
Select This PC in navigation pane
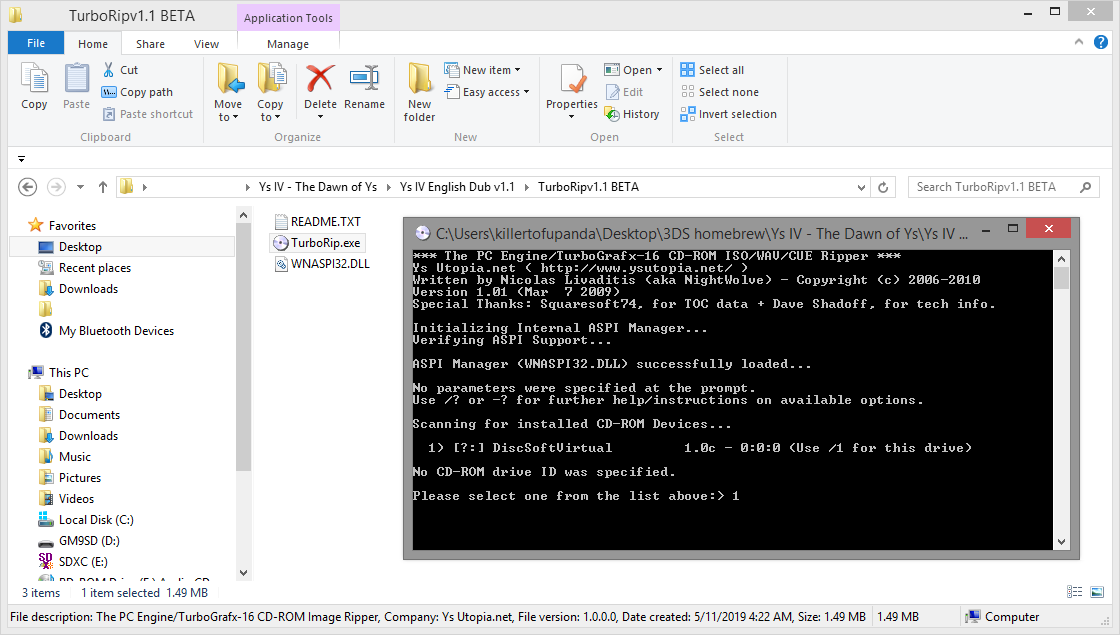(69, 373)
